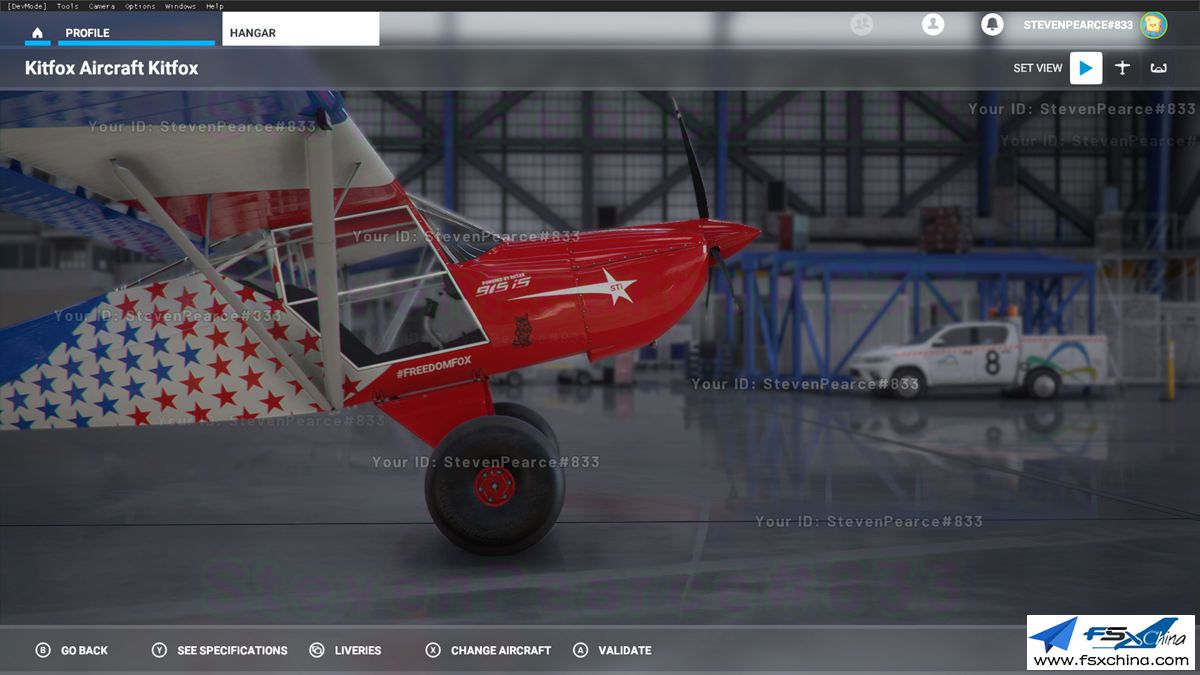This screenshot has height=675, width=1200.
Task: Click the Liveries controller glyph icon
Action: (317, 650)
